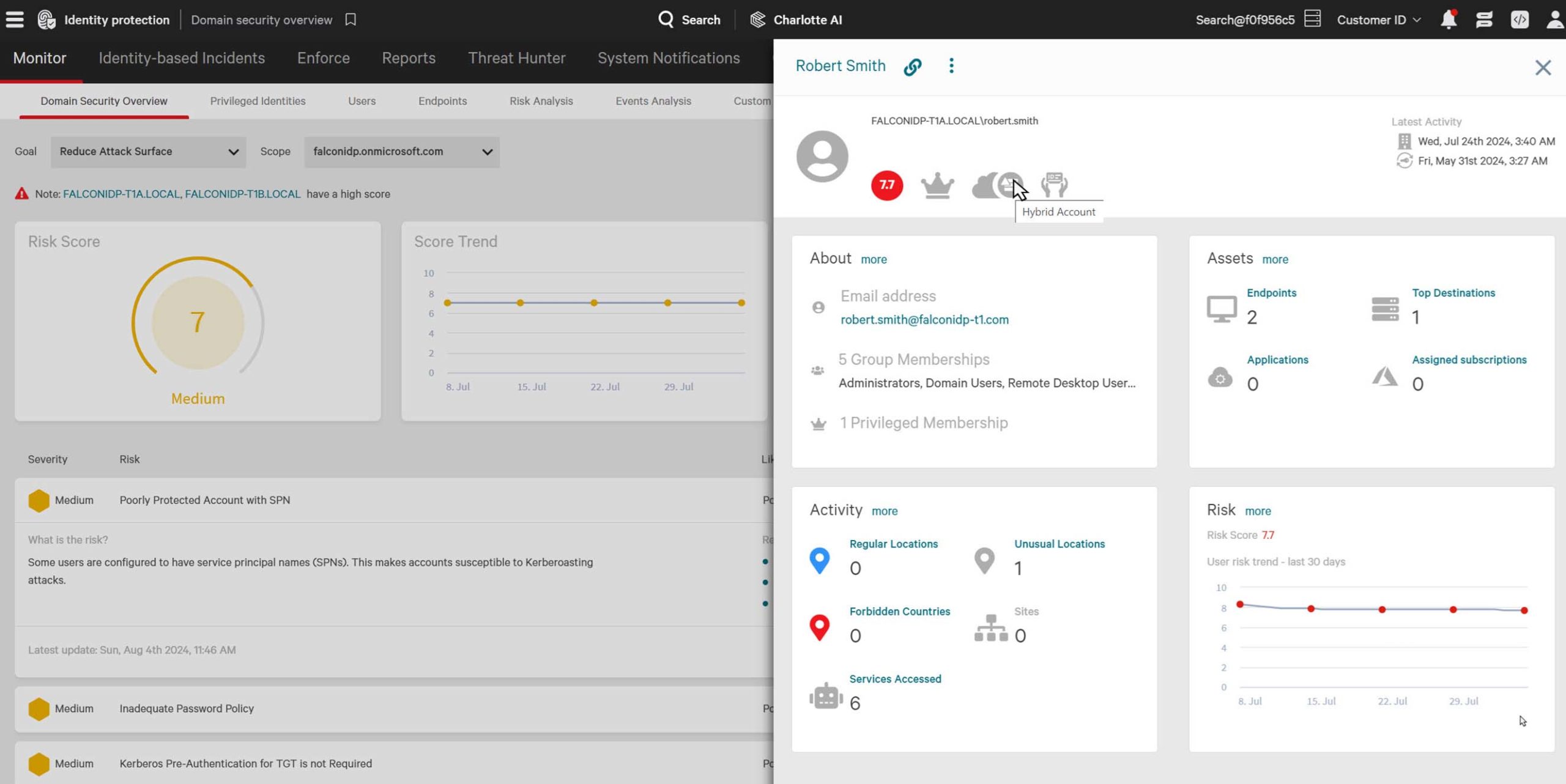Click the table icon next to Search@f0f956c5
The image size is (1566, 784).
pyautogui.click(x=1313, y=19)
